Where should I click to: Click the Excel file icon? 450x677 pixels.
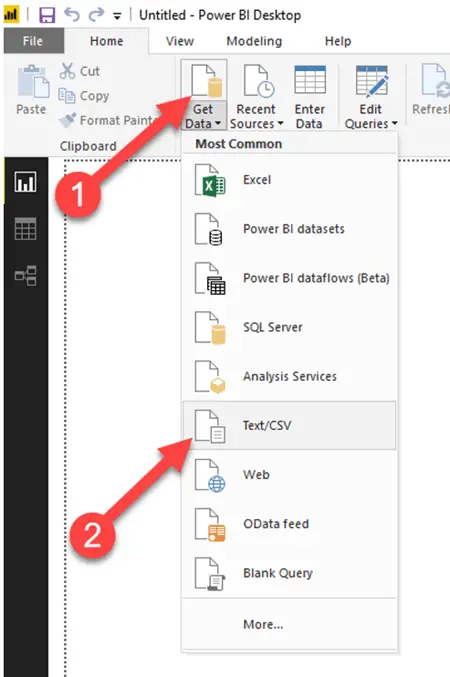coord(210,180)
